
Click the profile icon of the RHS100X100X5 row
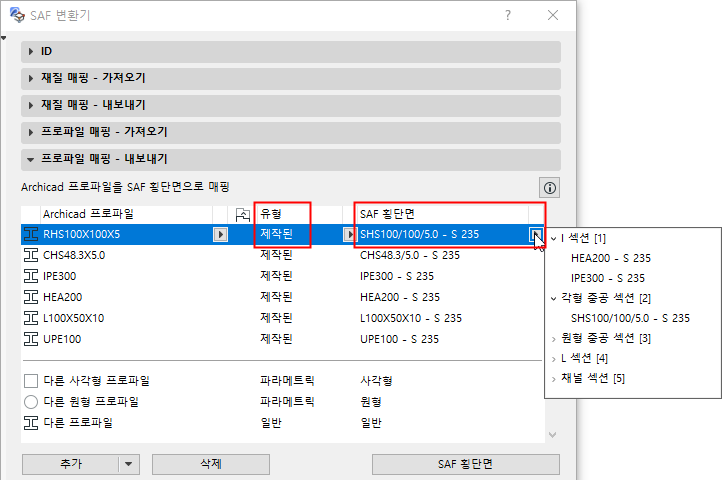[31, 234]
